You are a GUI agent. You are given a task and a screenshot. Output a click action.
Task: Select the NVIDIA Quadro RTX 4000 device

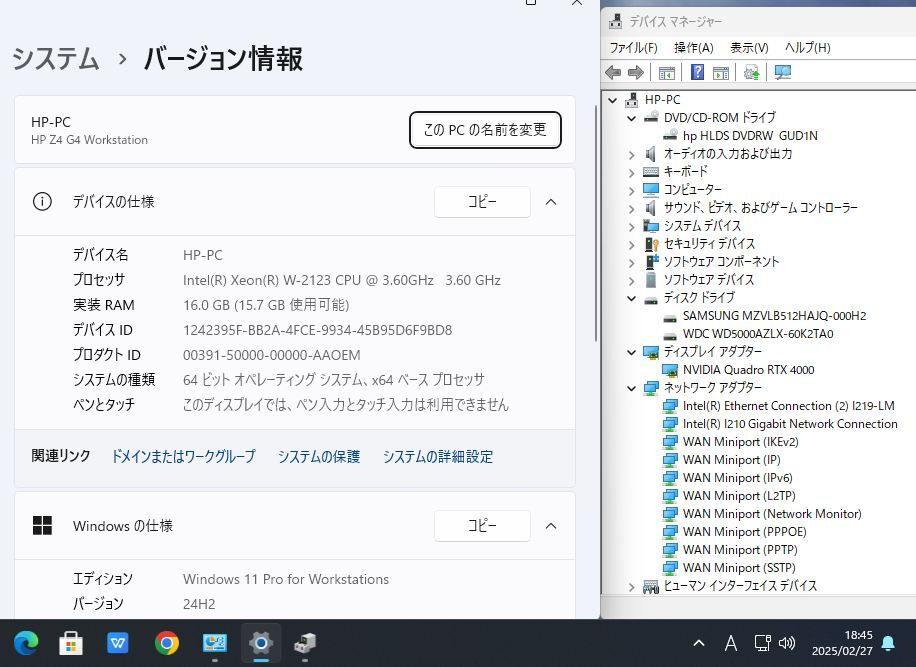coord(748,370)
